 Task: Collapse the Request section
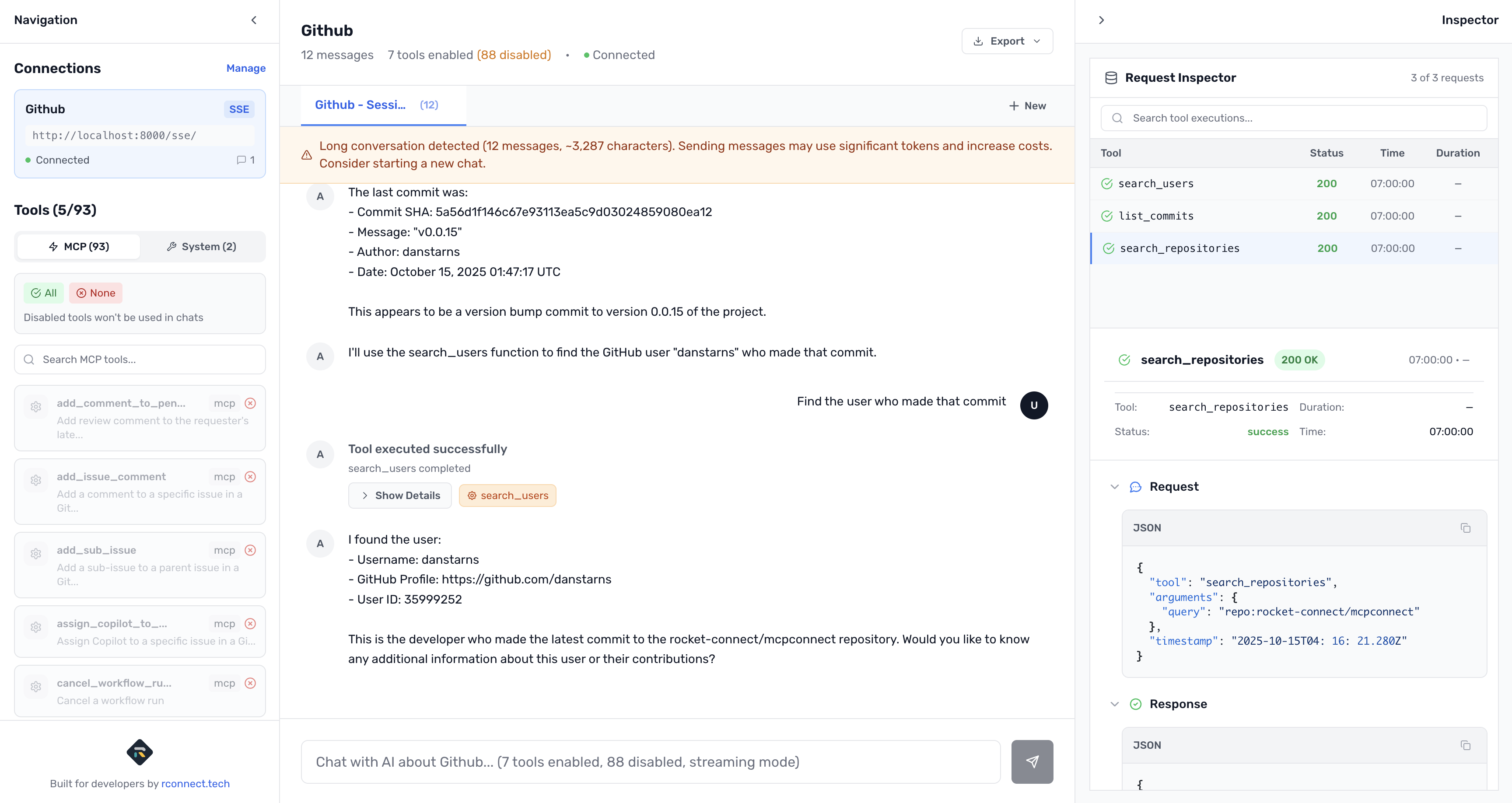tap(1115, 486)
